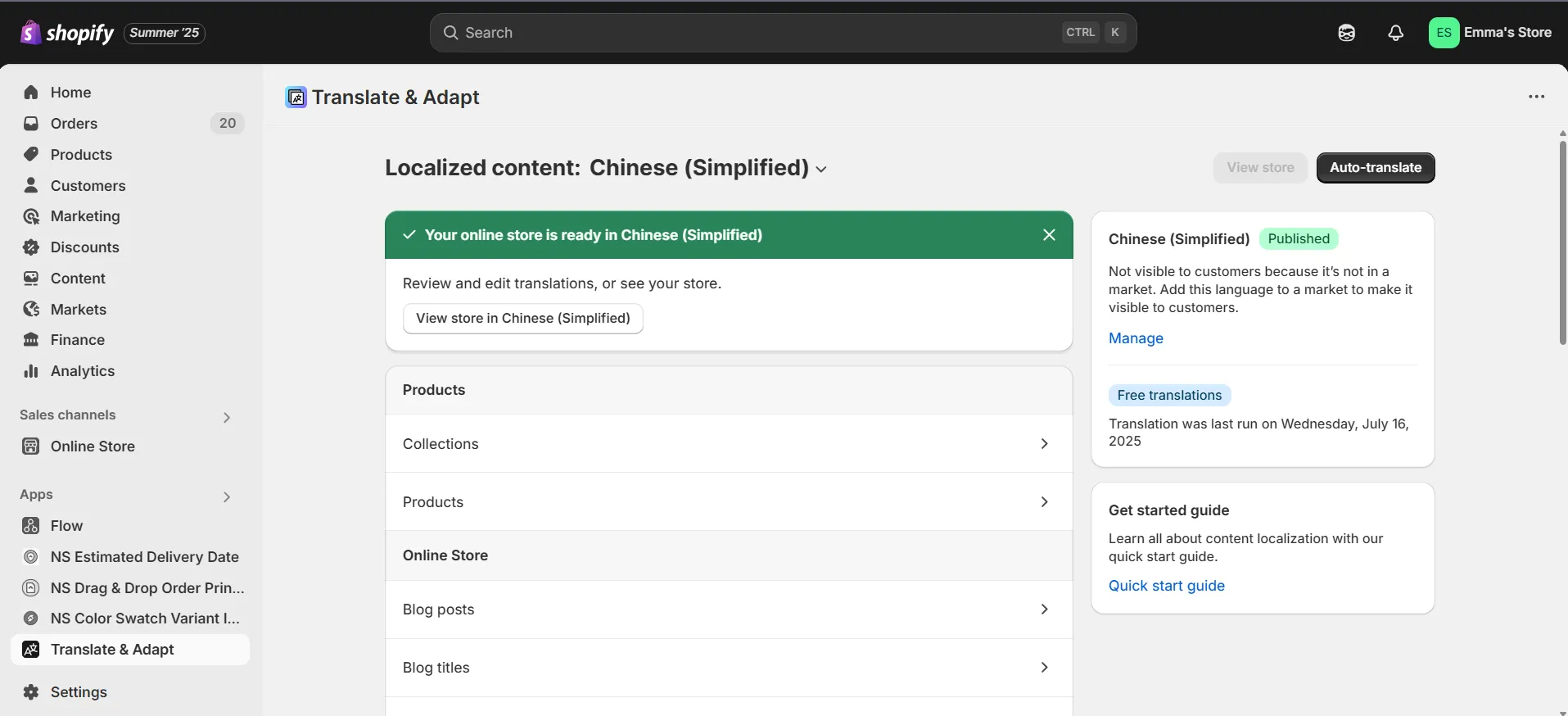Click the Auto-translate button

coord(1376,168)
